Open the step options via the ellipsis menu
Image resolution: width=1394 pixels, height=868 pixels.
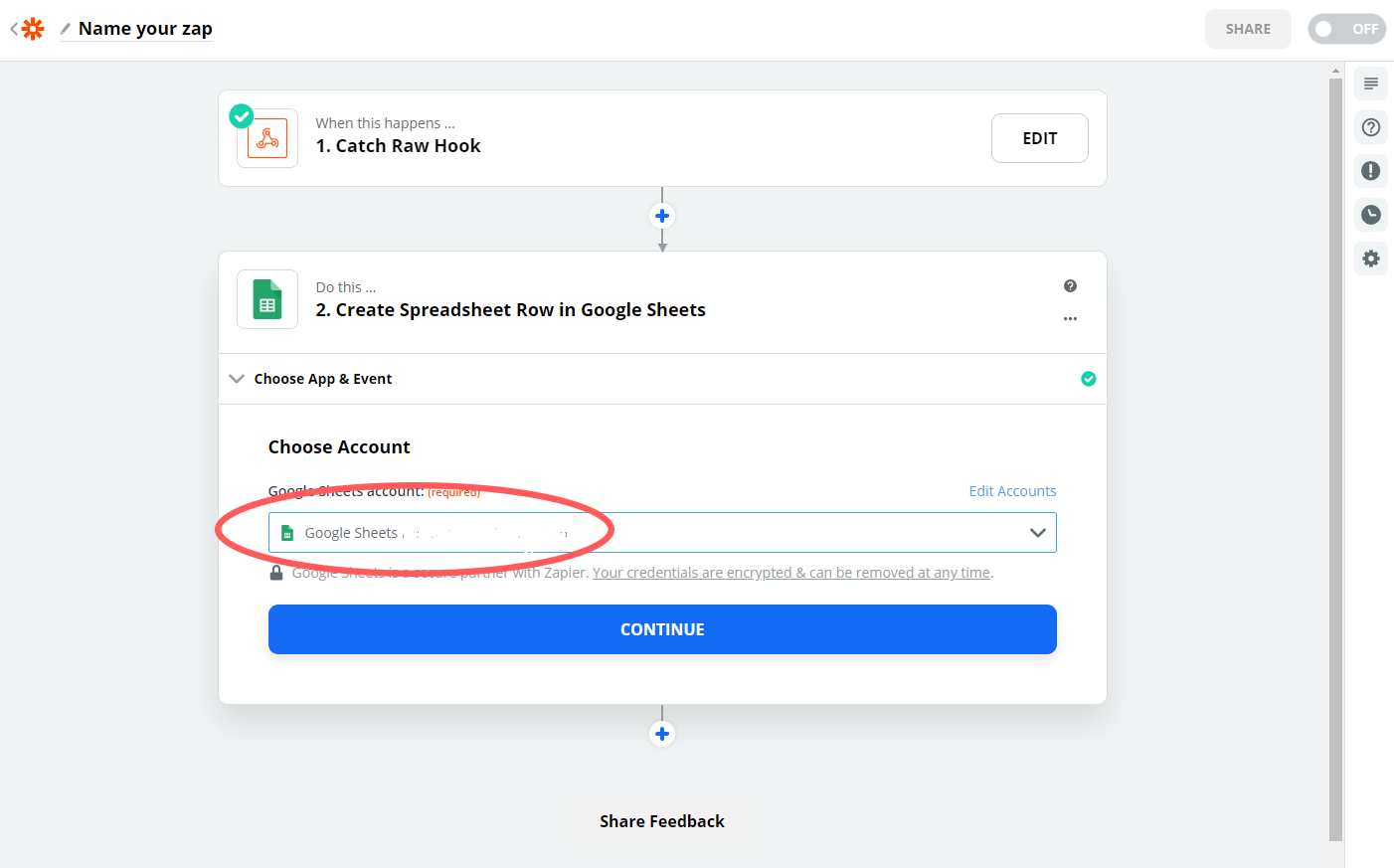(1070, 318)
